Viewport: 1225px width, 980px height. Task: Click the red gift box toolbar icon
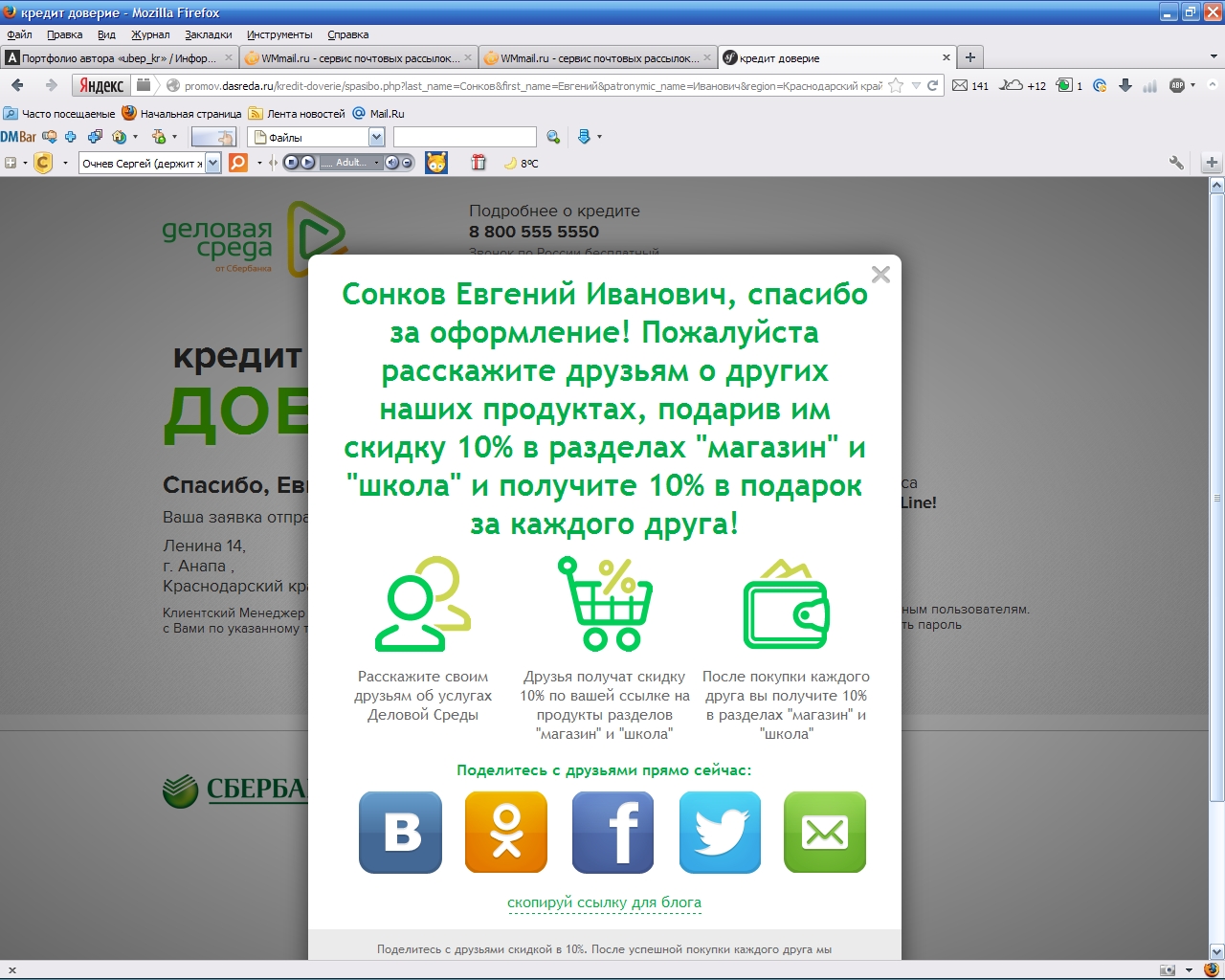479,163
